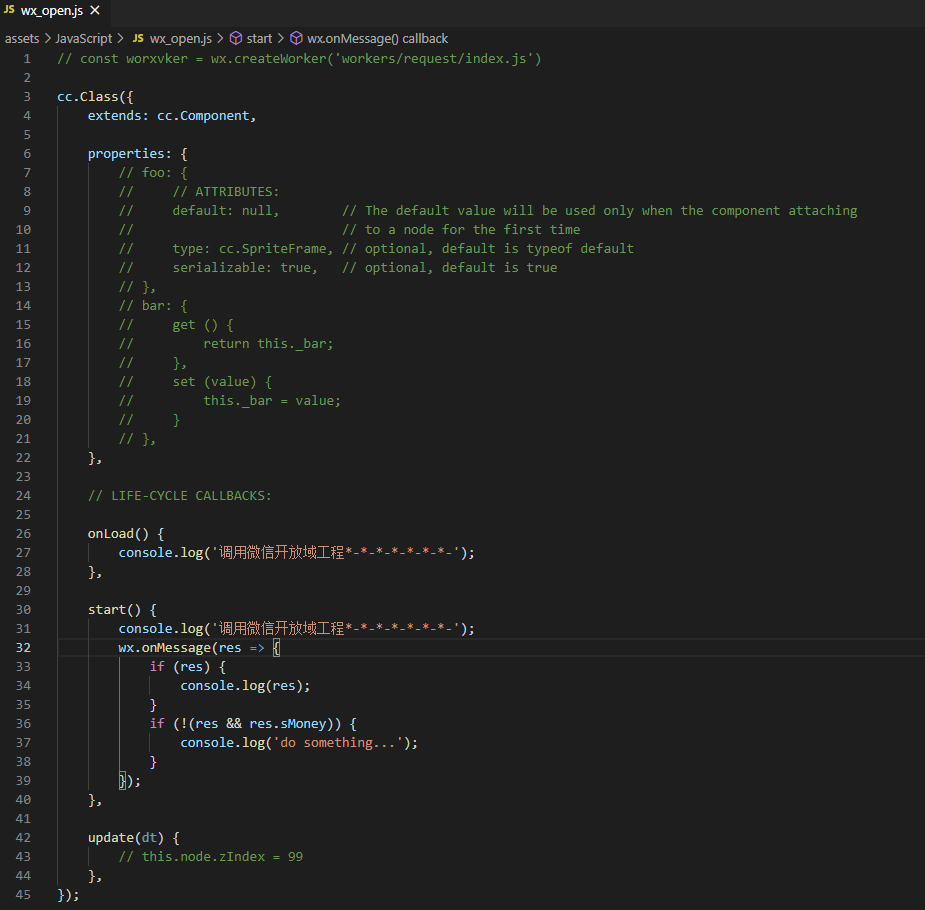Open the assets breadcrumb folder
925x910 pixels.
(22, 38)
